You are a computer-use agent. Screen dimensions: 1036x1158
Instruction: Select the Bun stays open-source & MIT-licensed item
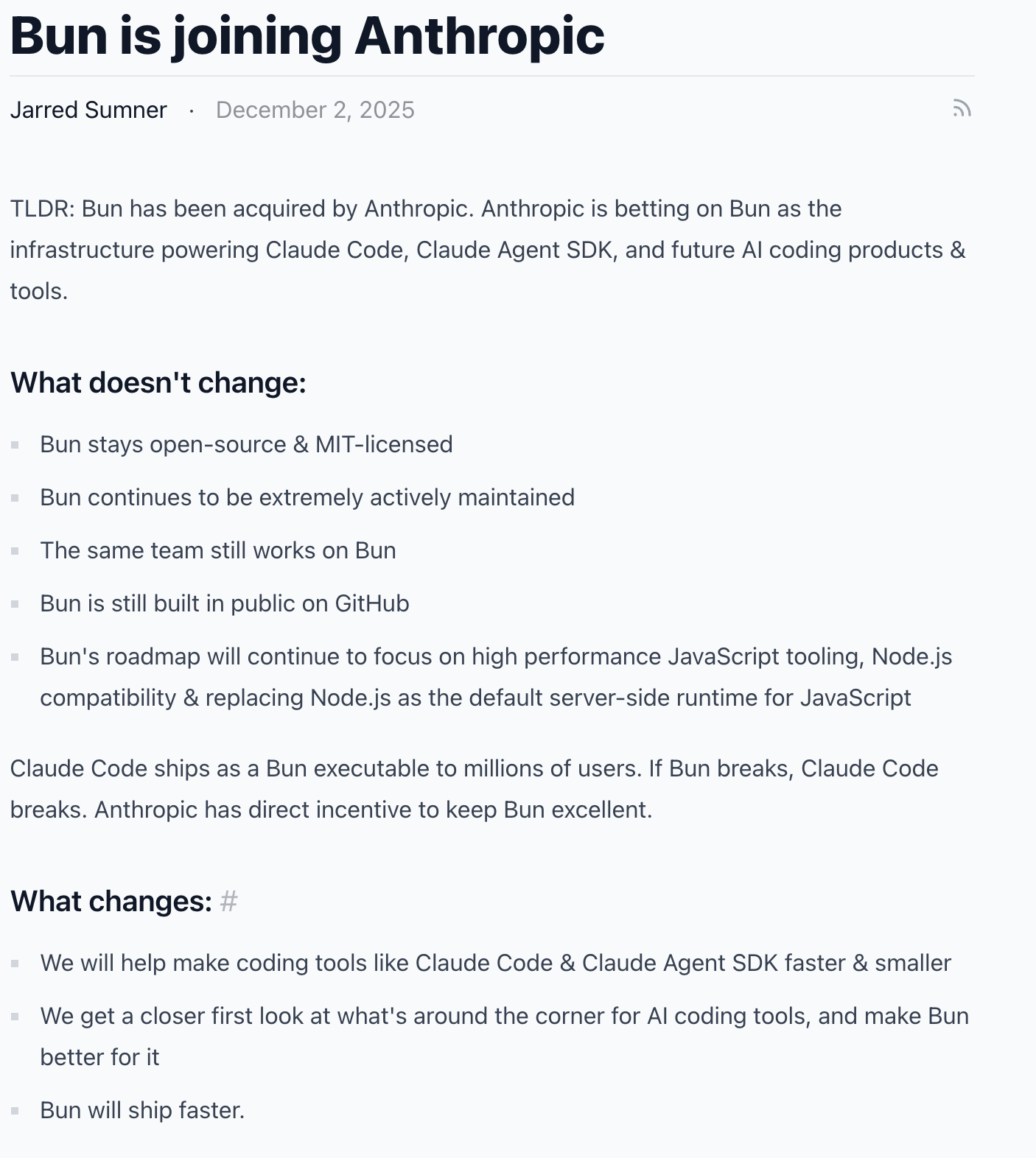coord(246,444)
